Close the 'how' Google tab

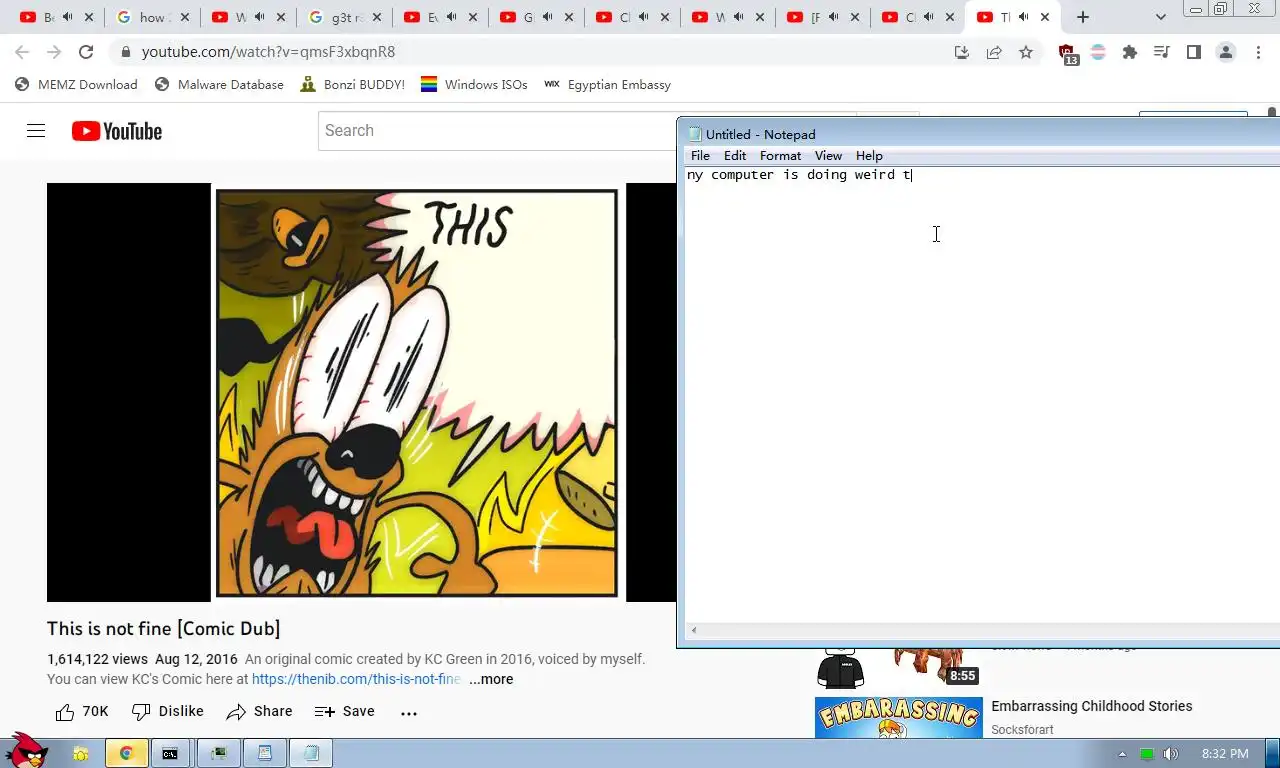point(185,17)
